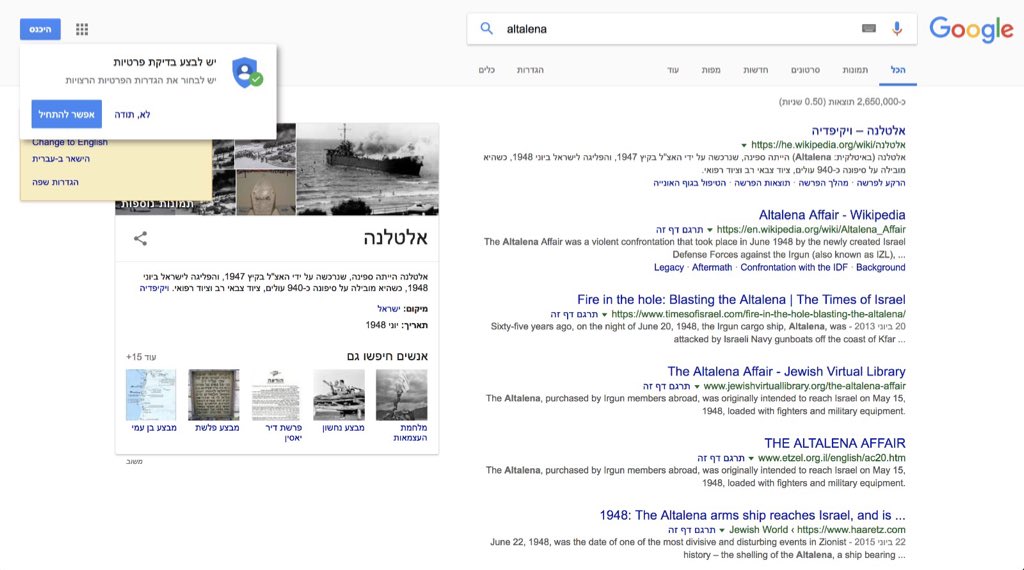The height and width of the screenshot is (570, 1024).
Task: Open הגדרות שפה language settings link
Action: (x=56, y=182)
